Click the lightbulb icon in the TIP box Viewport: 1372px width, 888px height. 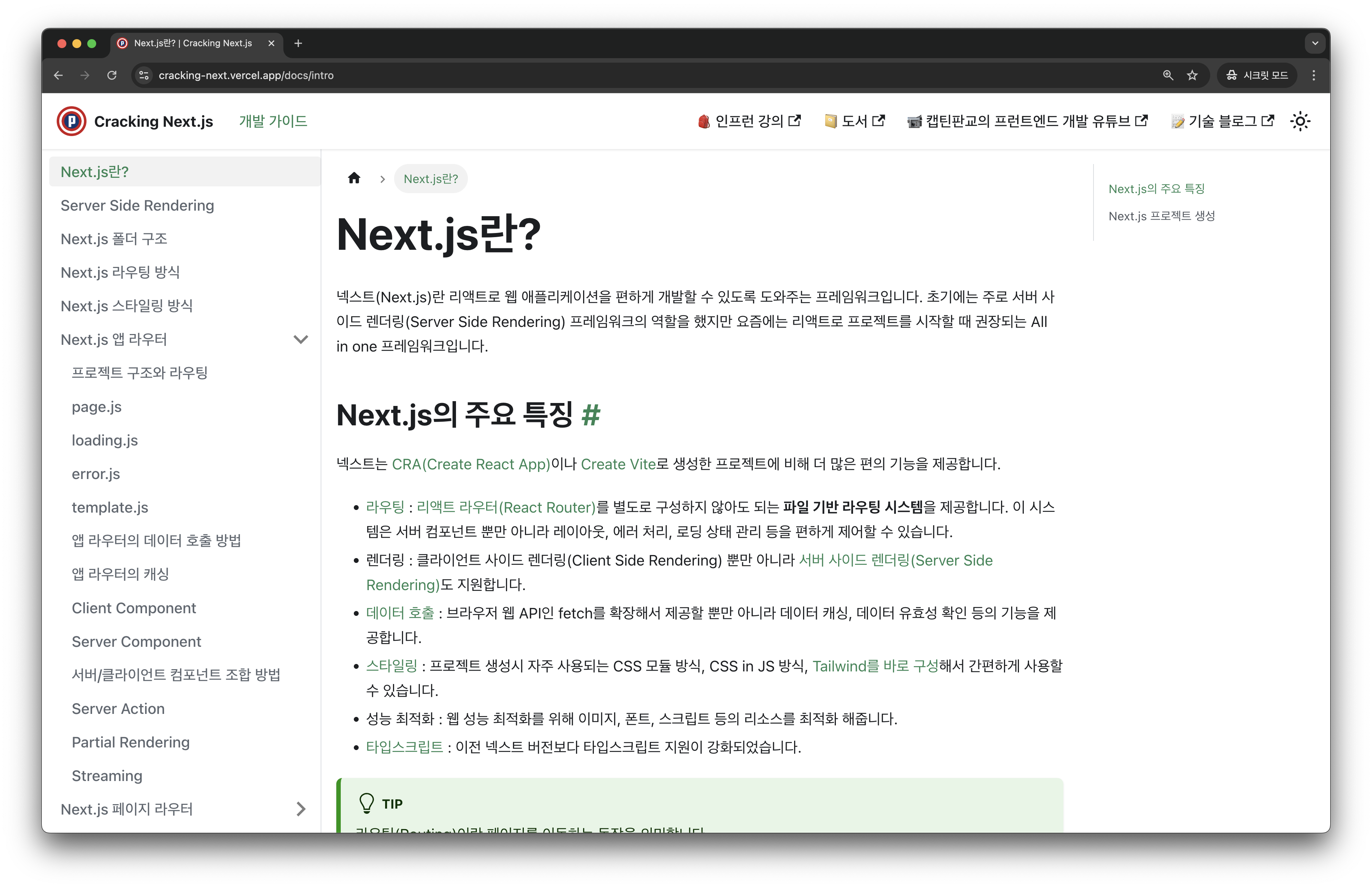367,803
